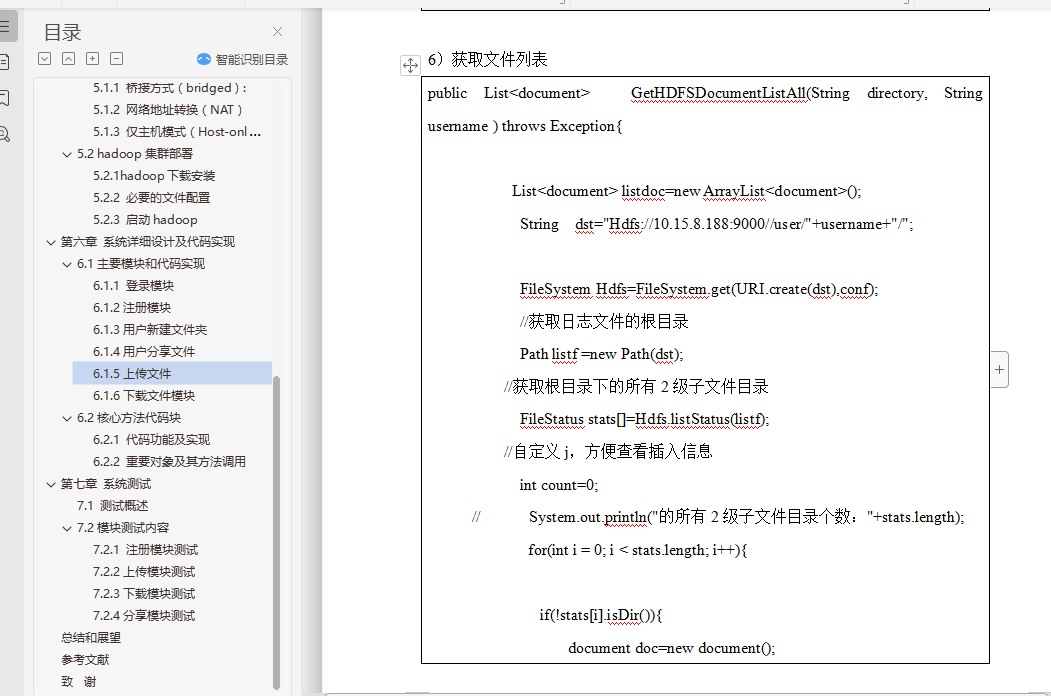The height and width of the screenshot is (696, 1051).
Task: Click the cloud icon for 智能识别目录
Action: tap(204, 59)
